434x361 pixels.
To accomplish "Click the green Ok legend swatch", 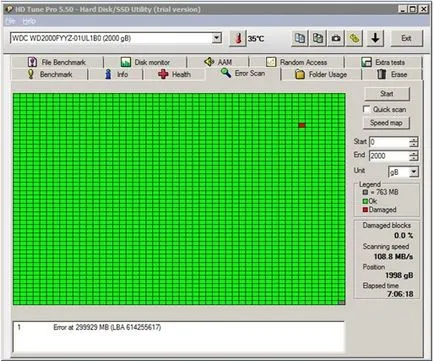I will 365,201.
